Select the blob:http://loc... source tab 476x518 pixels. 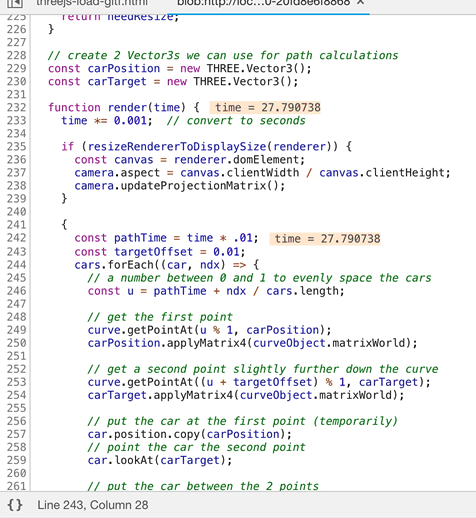(x=263, y=3)
